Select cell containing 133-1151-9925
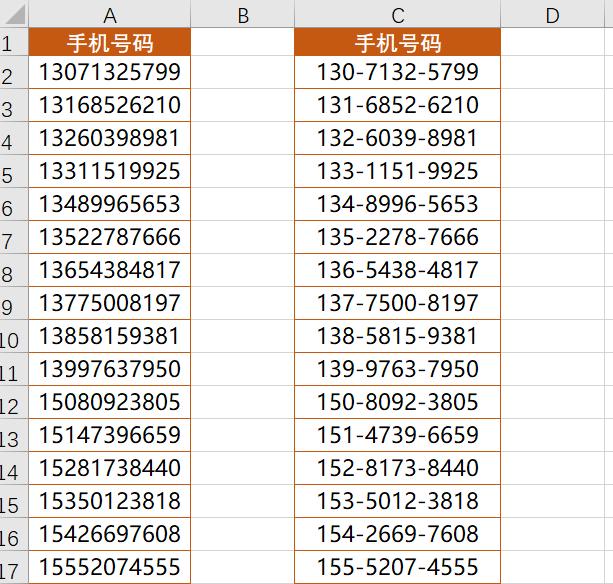613x584 pixels. point(397,171)
